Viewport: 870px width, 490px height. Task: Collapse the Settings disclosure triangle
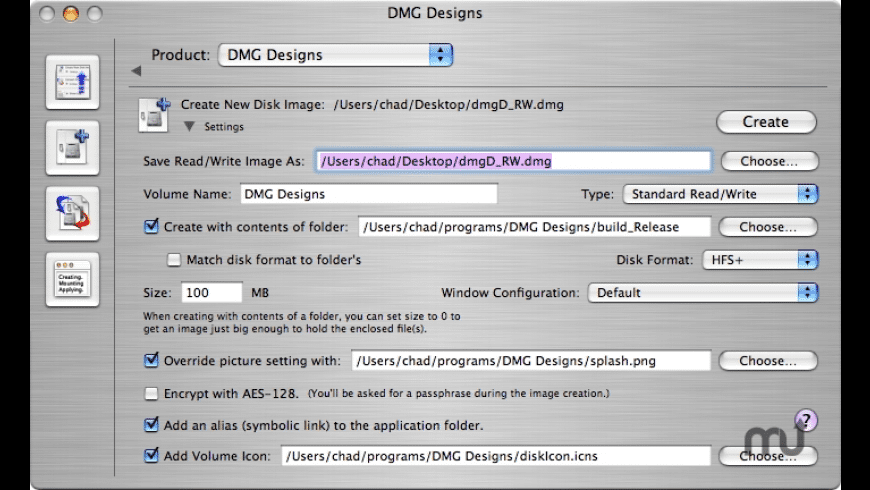[189, 127]
